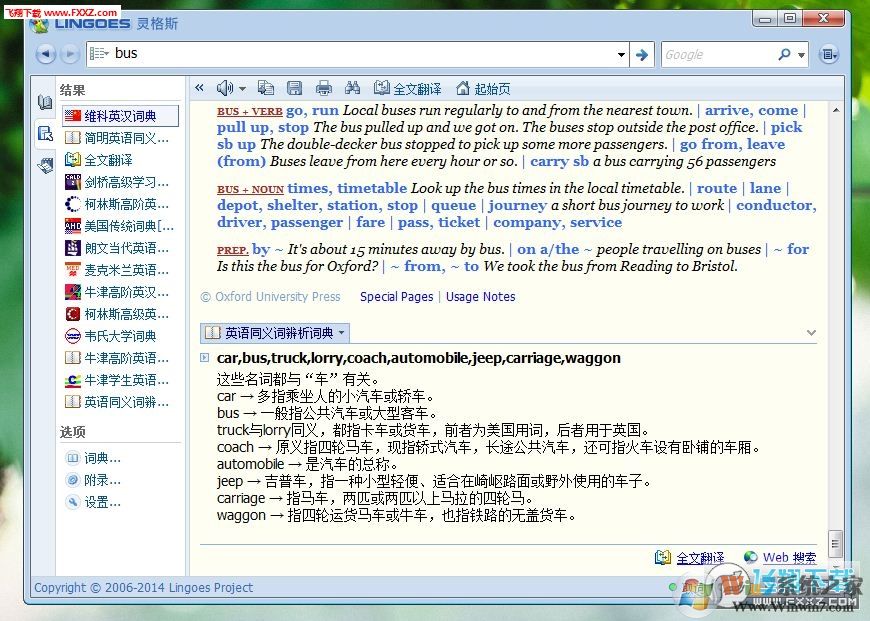Open the Usage Notes link
Screen dimensions: 870x621
pos(480,296)
